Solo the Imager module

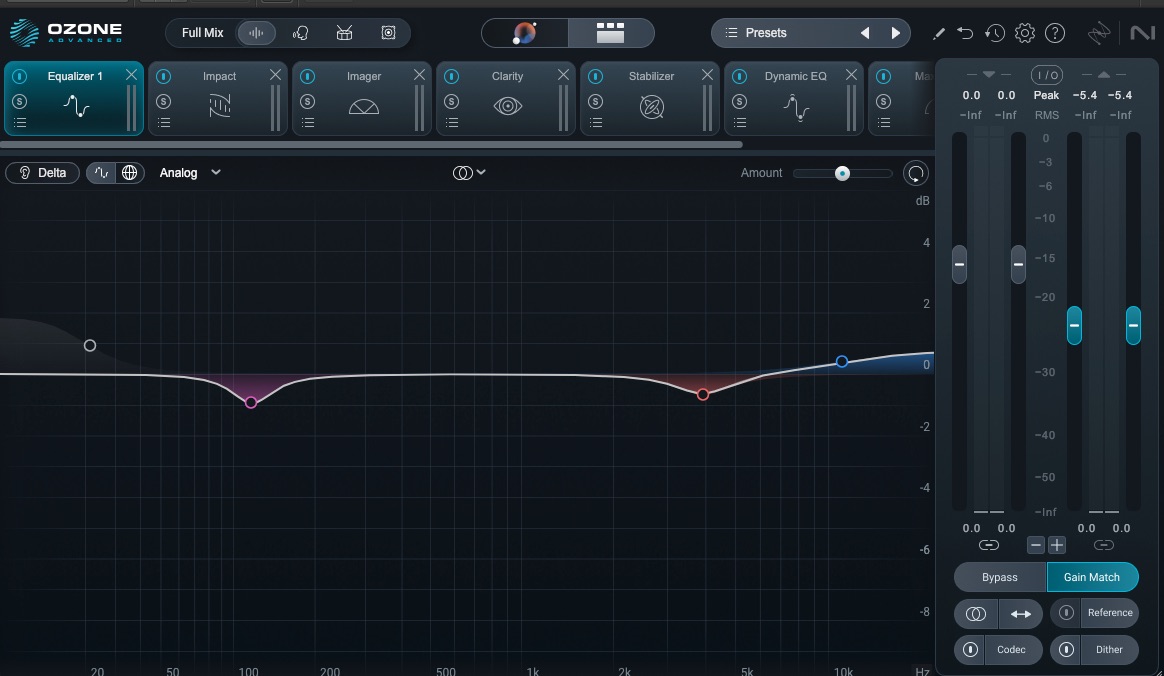[307, 101]
